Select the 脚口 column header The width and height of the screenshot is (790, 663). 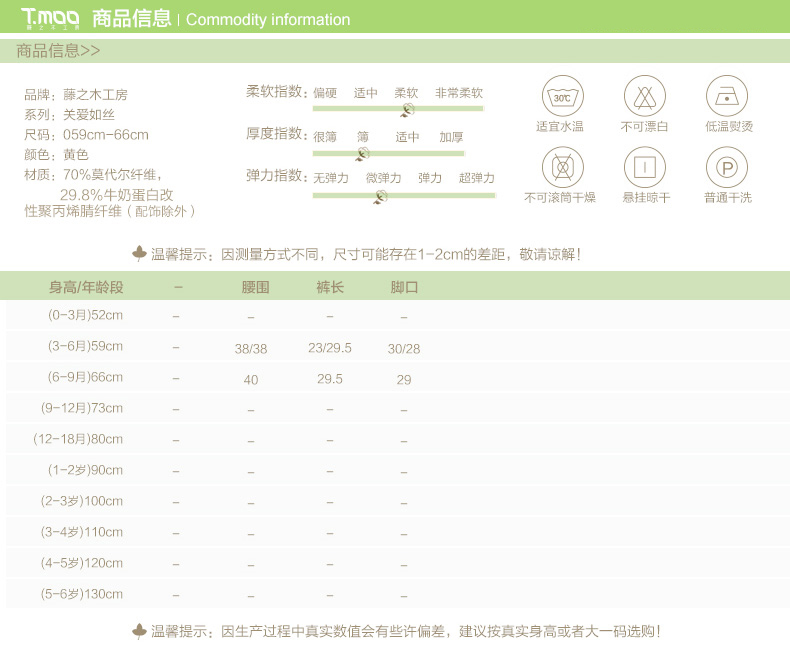[x=404, y=287]
